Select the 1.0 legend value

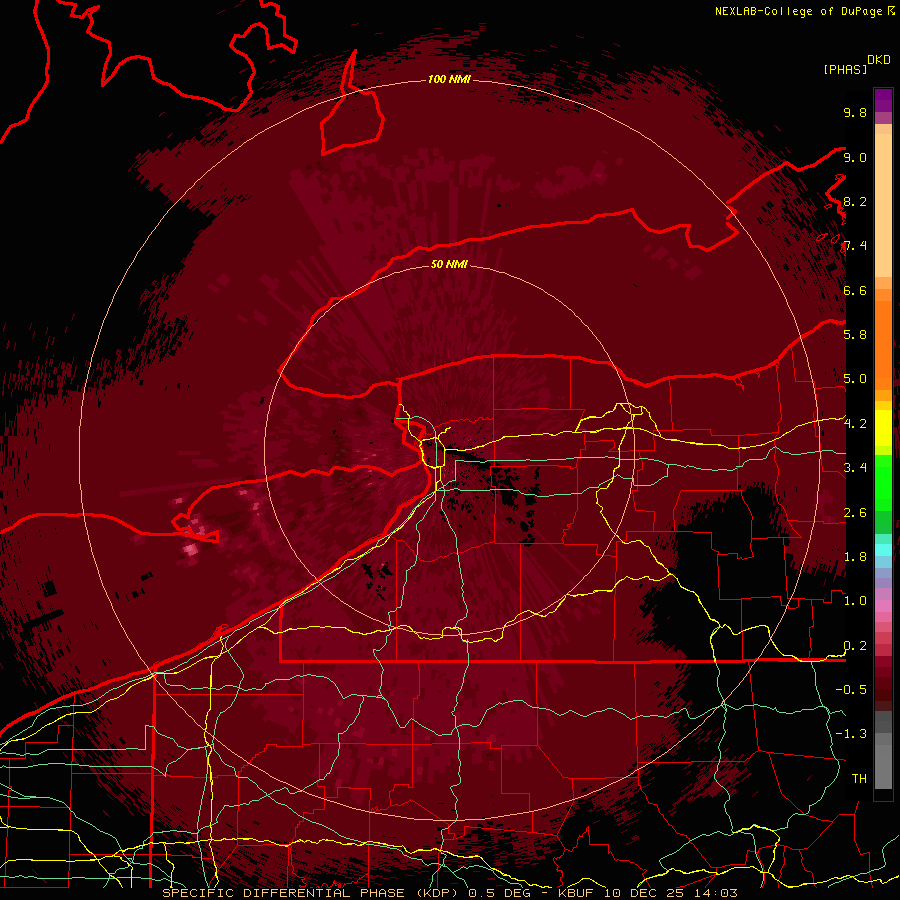click(x=855, y=600)
